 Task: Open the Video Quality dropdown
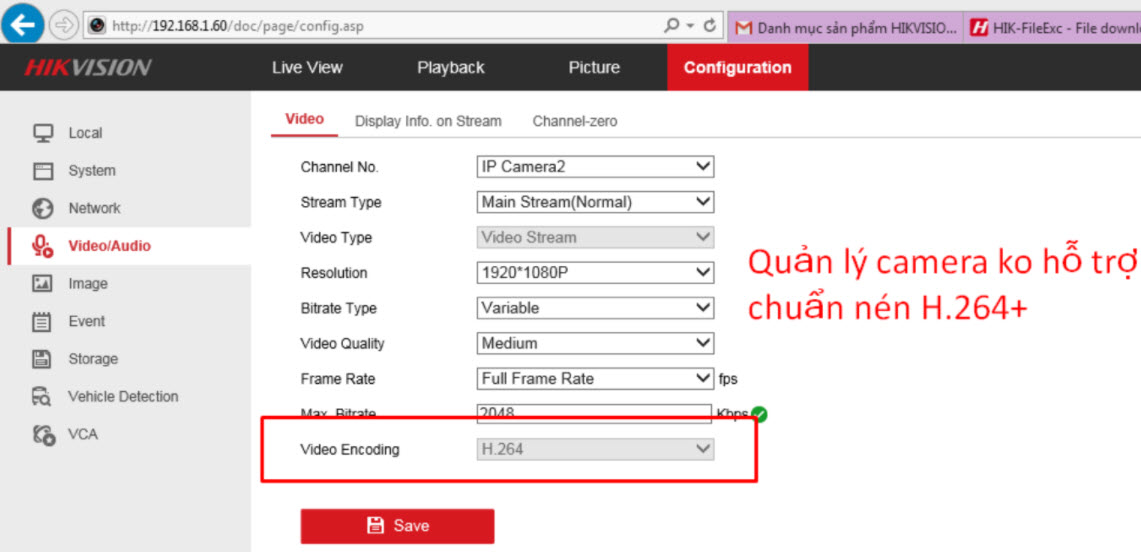coord(595,343)
